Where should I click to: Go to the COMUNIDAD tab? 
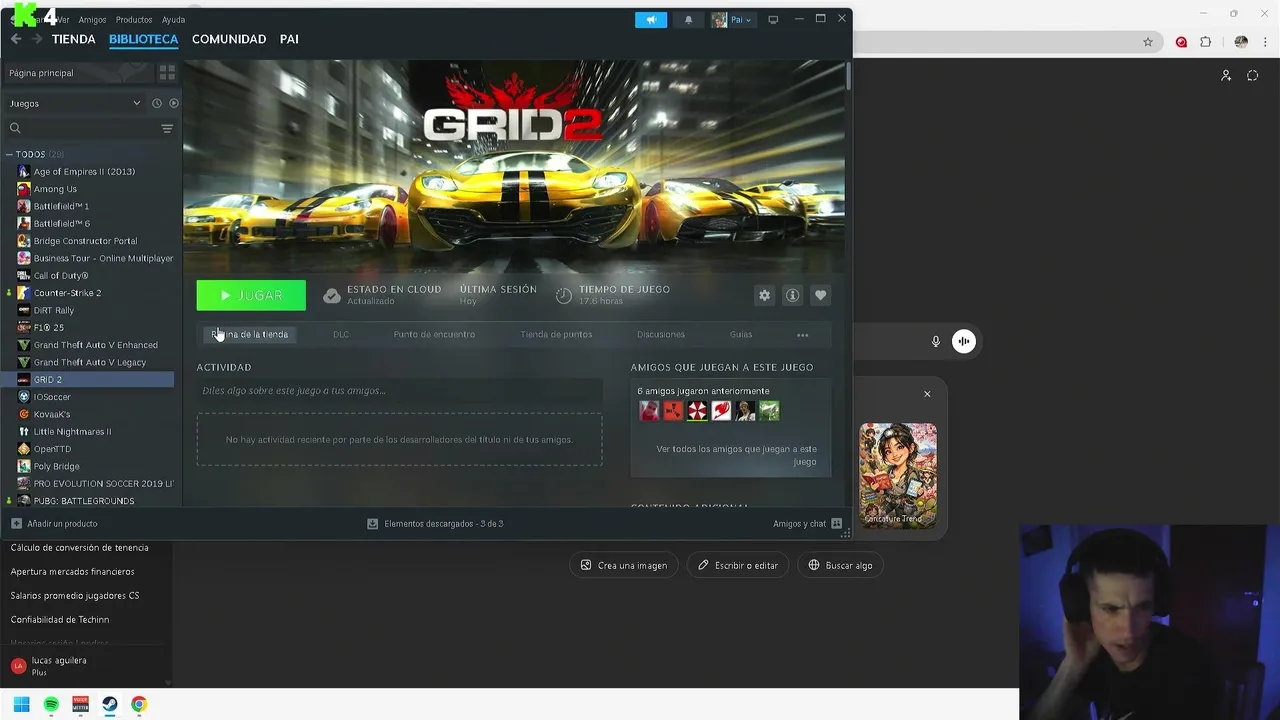click(229, 39)
